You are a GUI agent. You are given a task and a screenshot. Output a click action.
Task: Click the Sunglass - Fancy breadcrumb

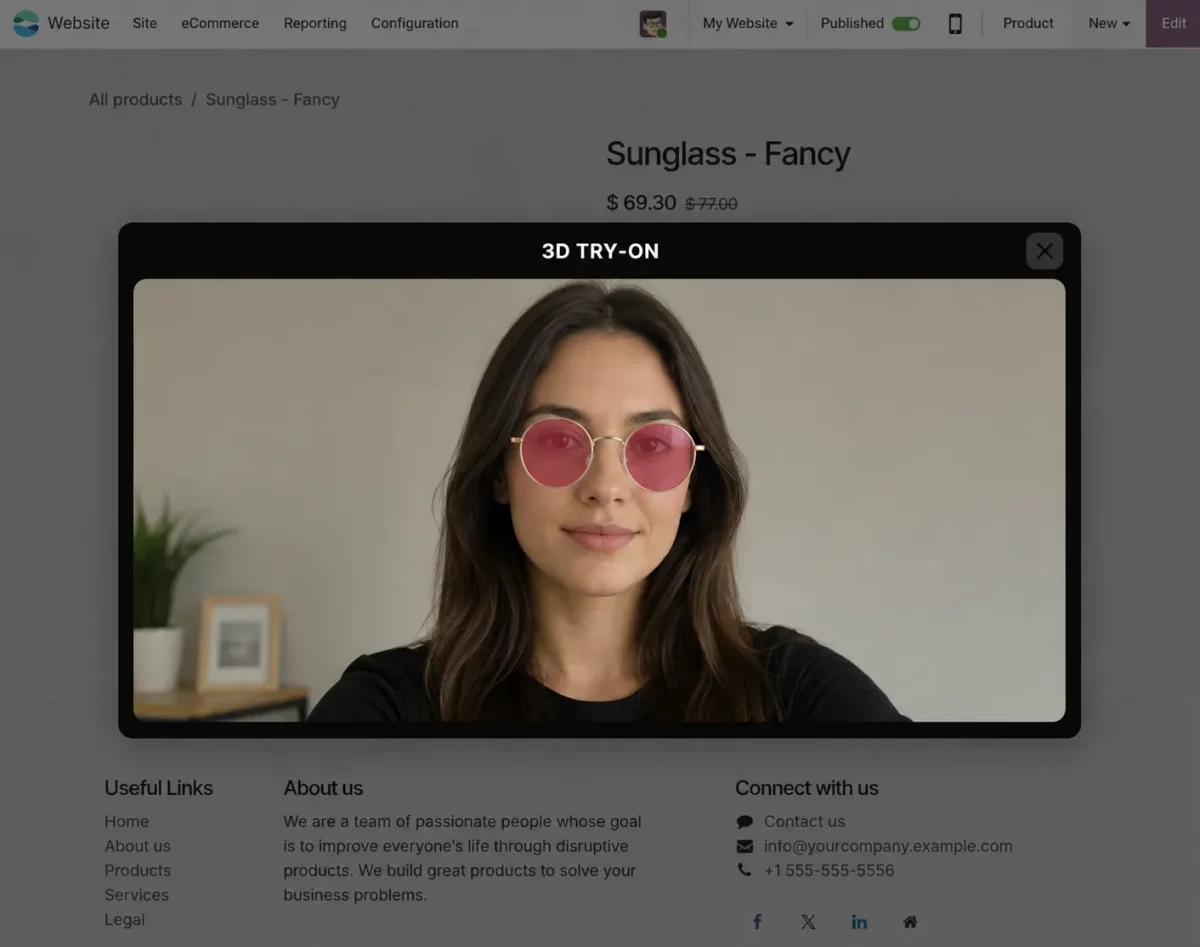273,99
